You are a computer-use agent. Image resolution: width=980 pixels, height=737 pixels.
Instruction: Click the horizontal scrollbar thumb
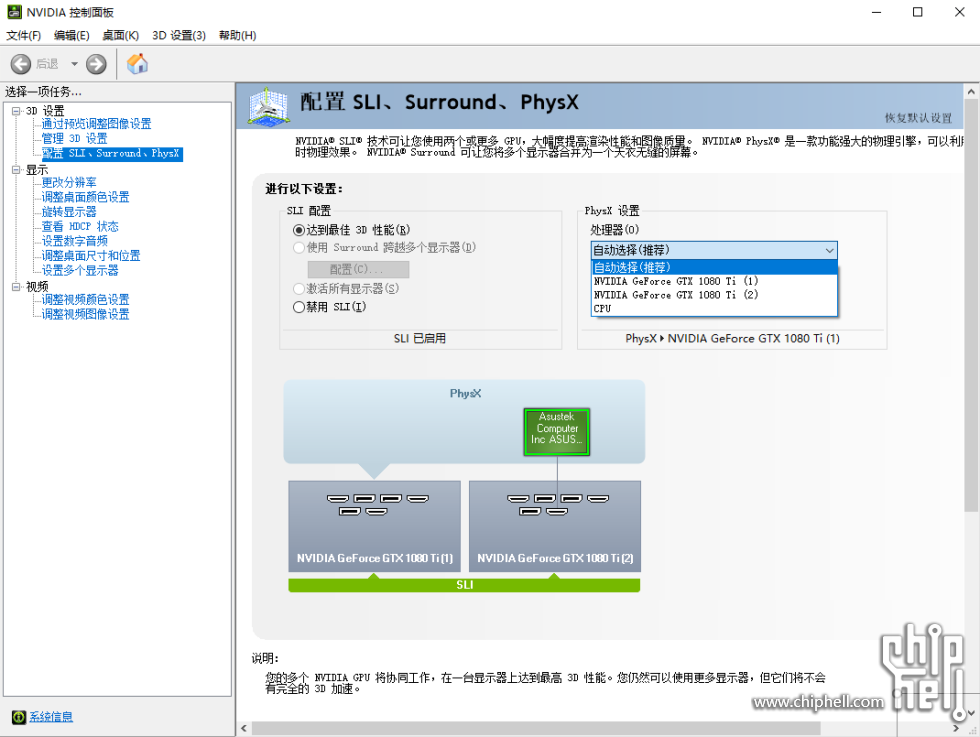(536, 729)
